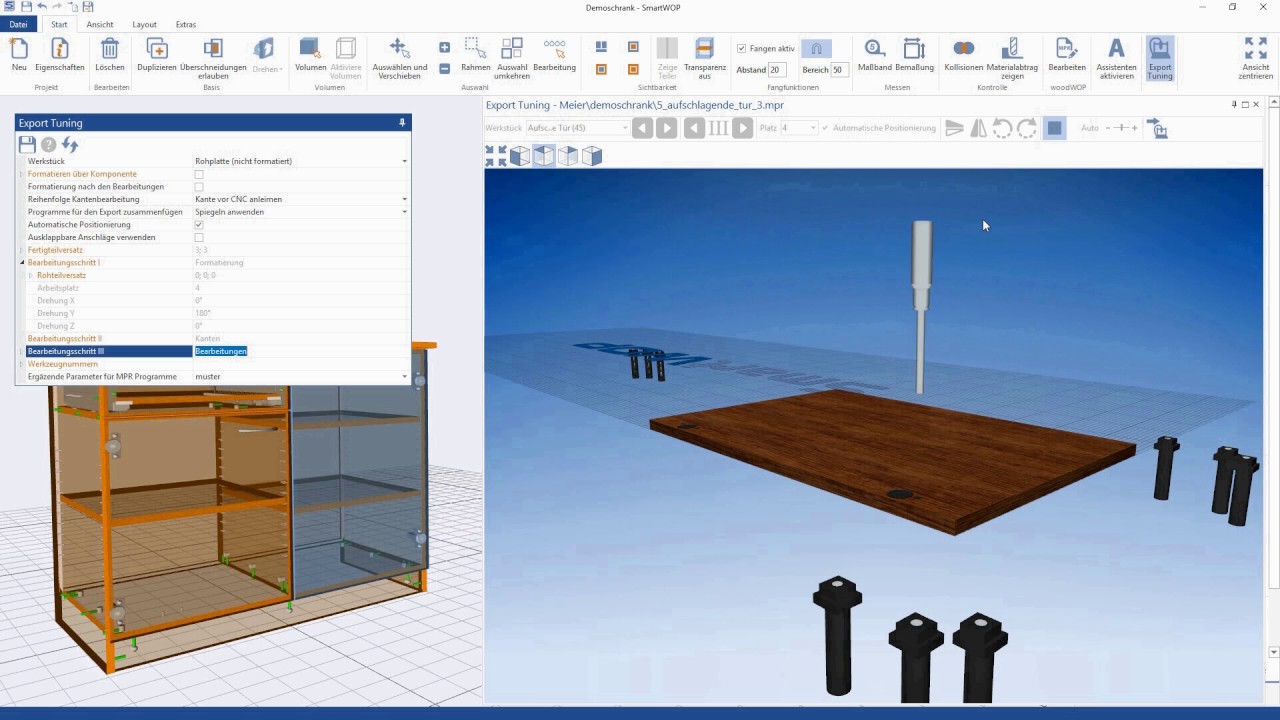Open the Datei menu

[x=18, y=24]
